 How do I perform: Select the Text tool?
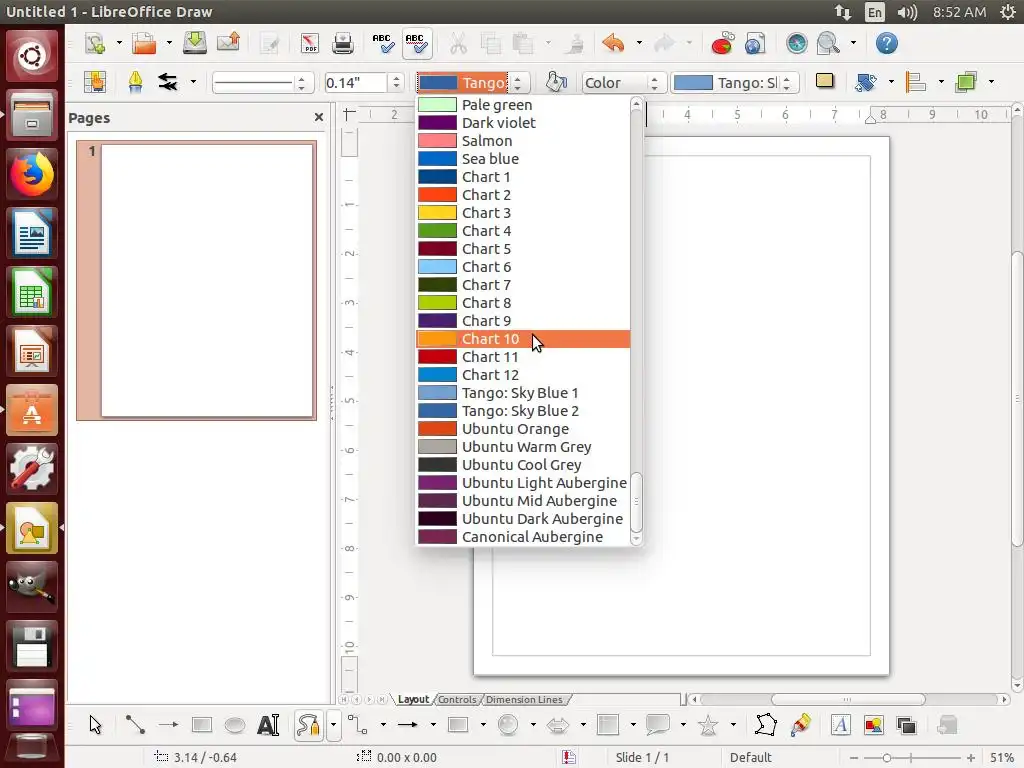coord(268,725)
